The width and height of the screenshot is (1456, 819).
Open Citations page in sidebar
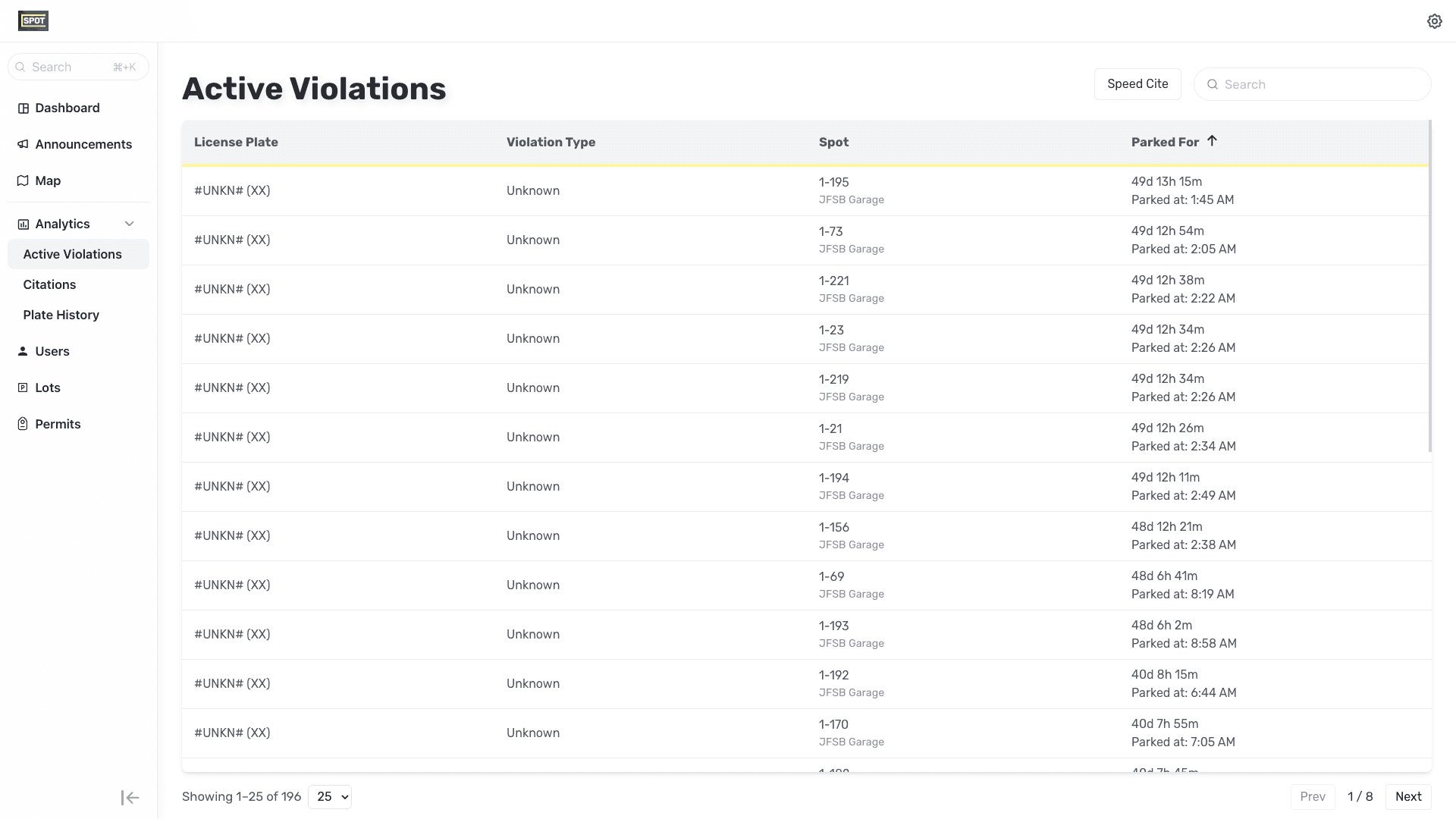pos(49,284)
